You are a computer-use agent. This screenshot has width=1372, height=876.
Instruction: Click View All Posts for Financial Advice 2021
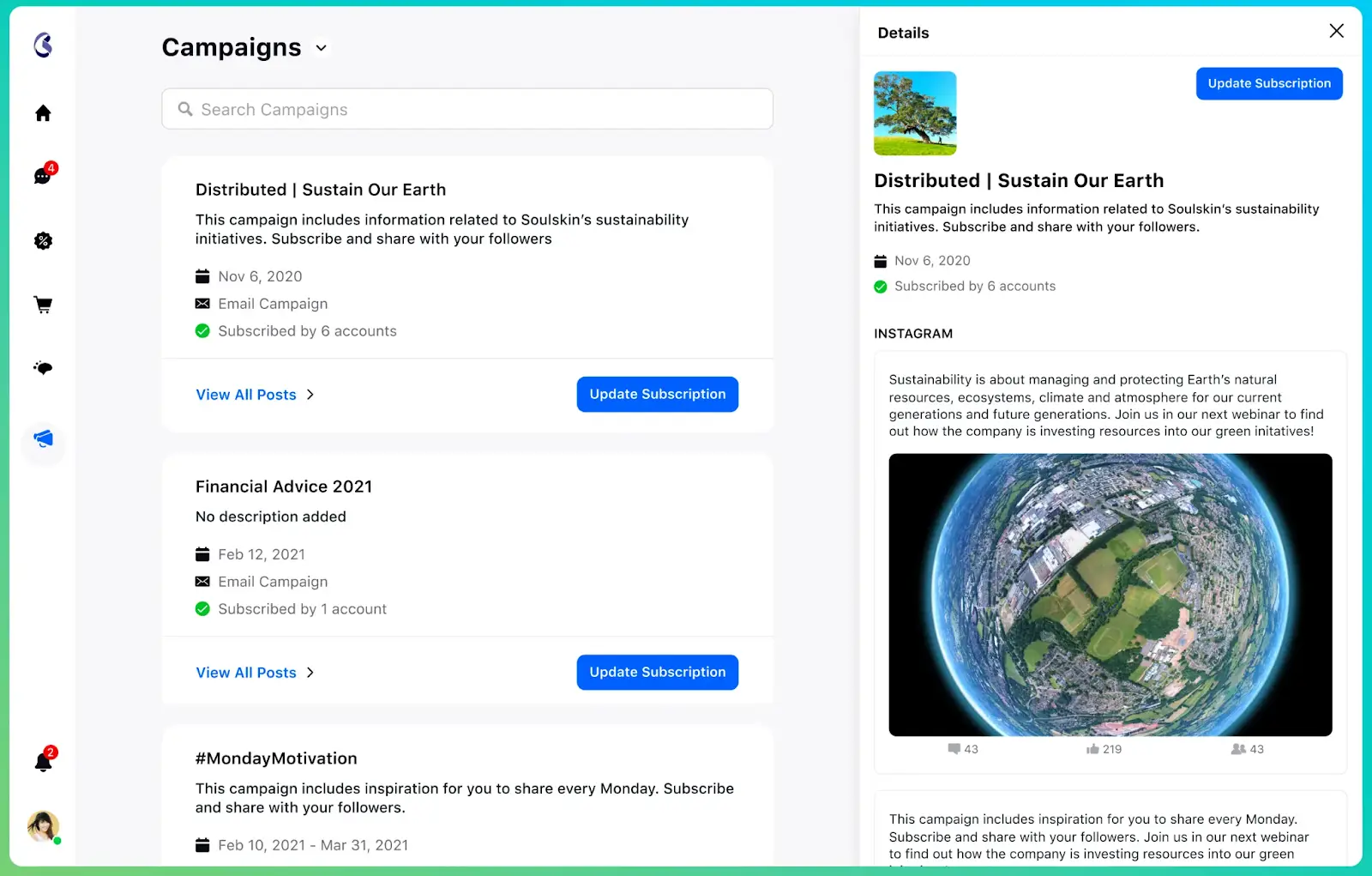click(x=246, y=673)
